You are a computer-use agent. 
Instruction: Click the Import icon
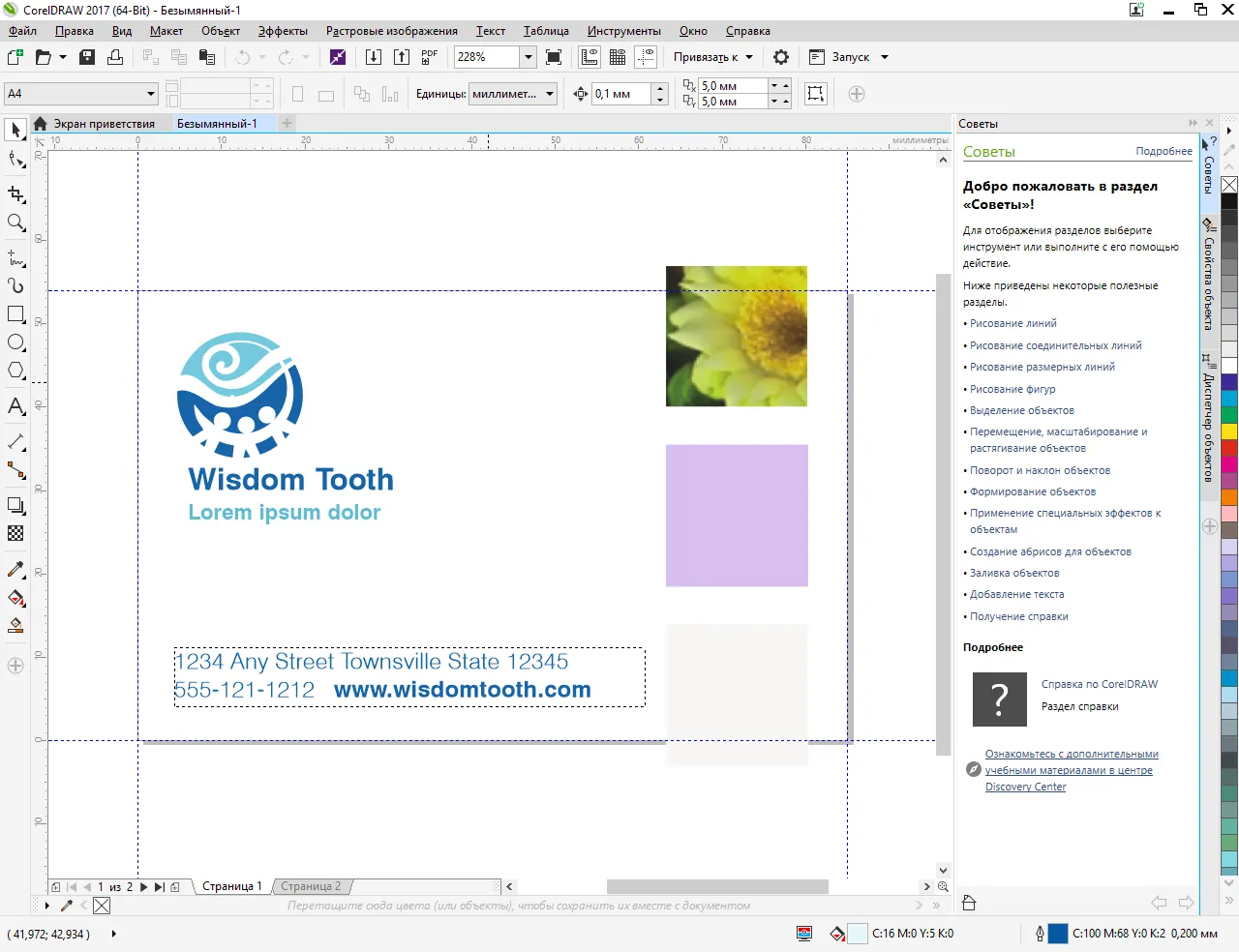(374, 57)
